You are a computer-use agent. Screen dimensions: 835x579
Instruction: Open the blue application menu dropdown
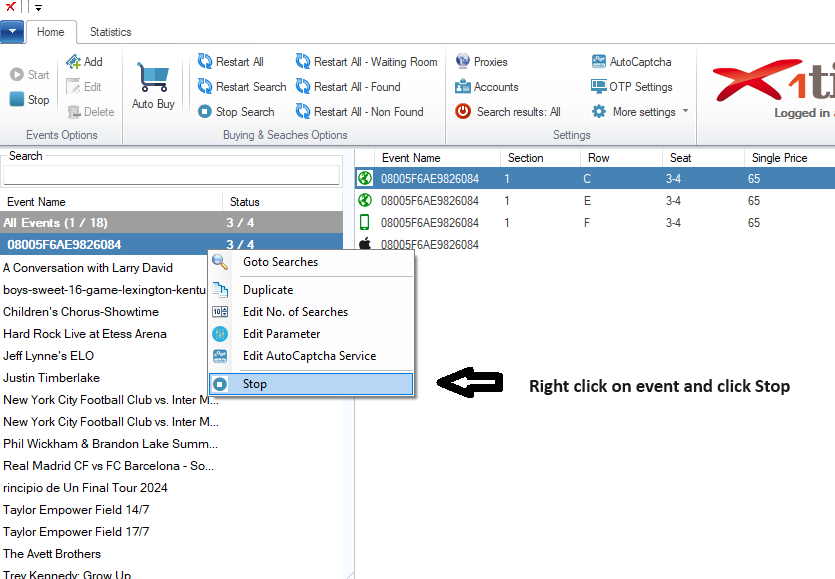(12, 32)
